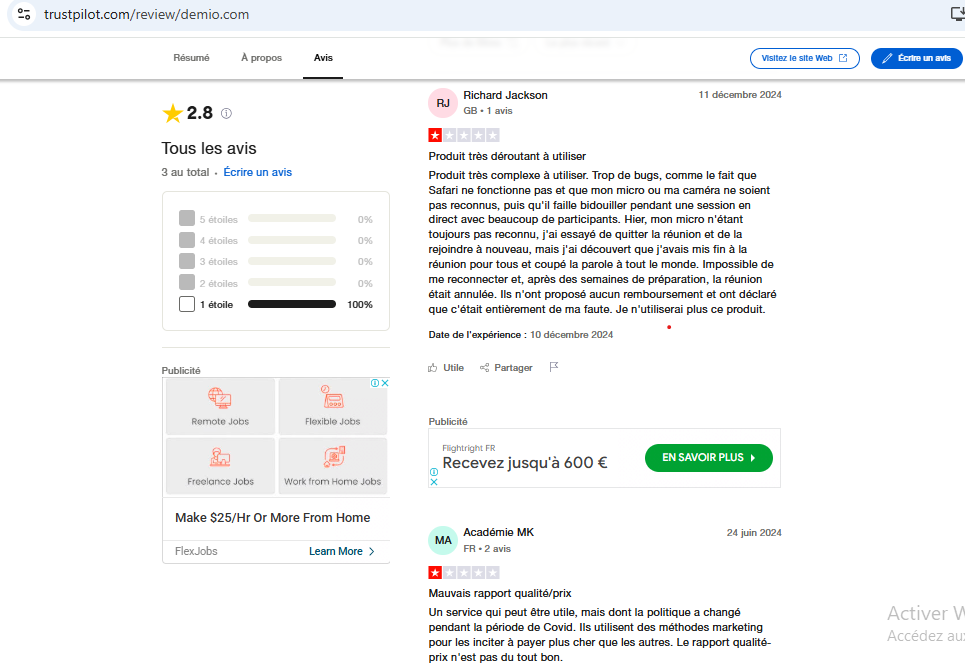This screenshot has width=965, height=667.
Task: Click the Work from Home Jobs tile
Action: pyautogui.click(x=333, y=466)
